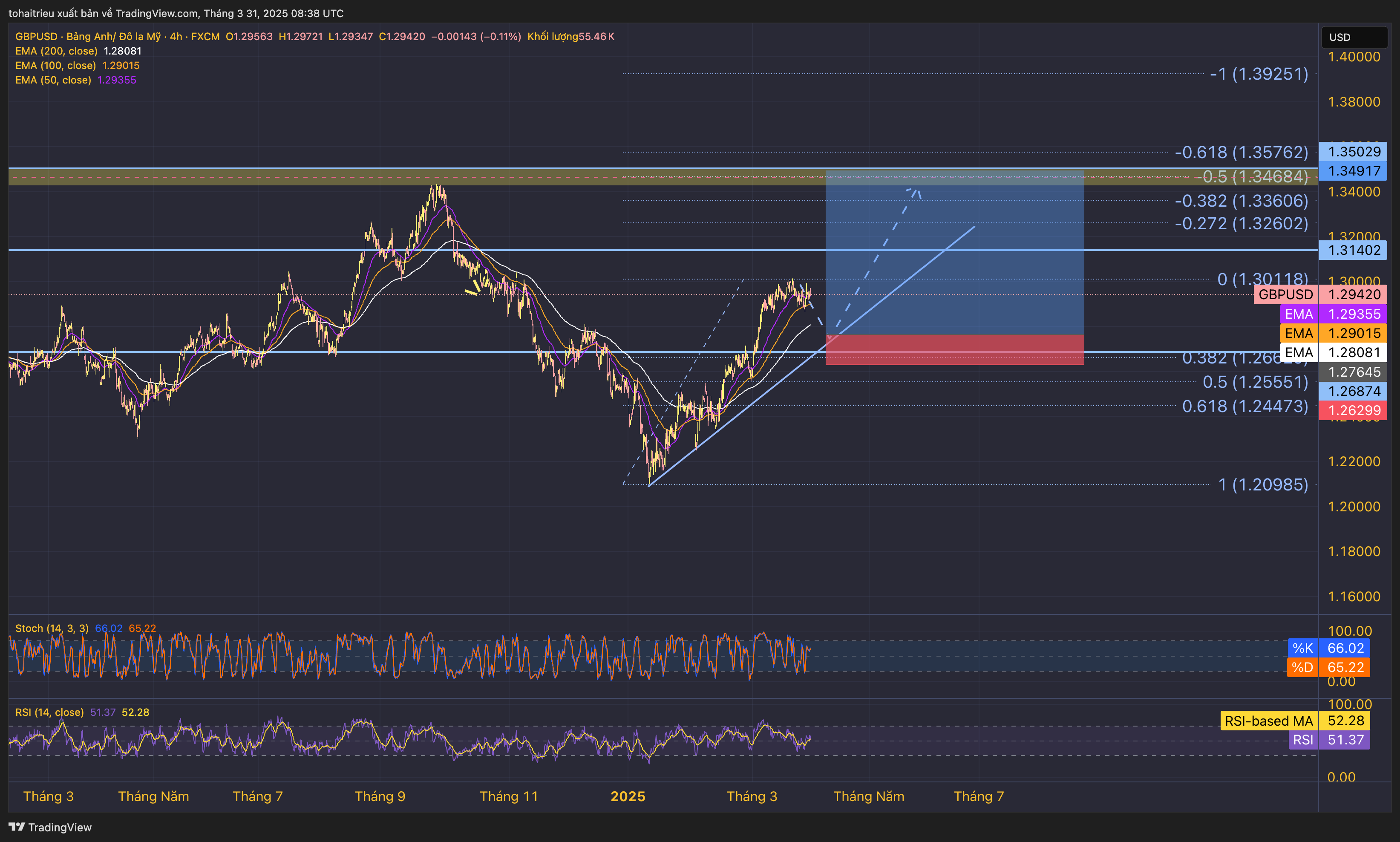Click the TradingView logo at bottom left
1400x842 pixels.
click(x=50, y=827)
